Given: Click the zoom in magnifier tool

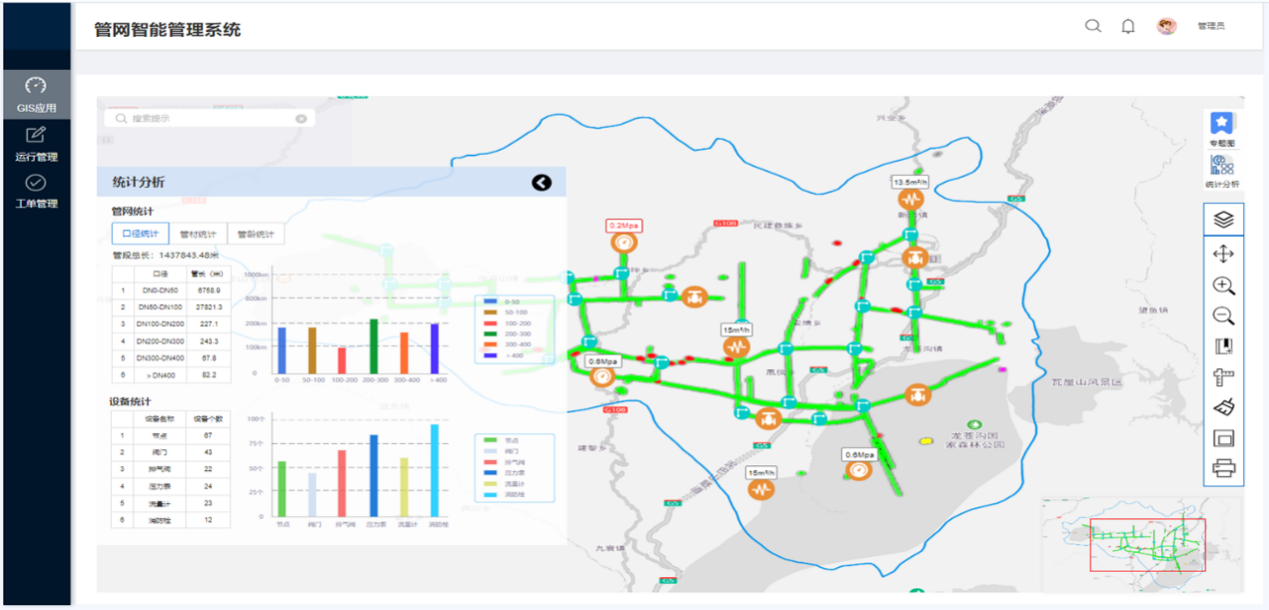Looking at the screenshot, I should [1223, 285].
